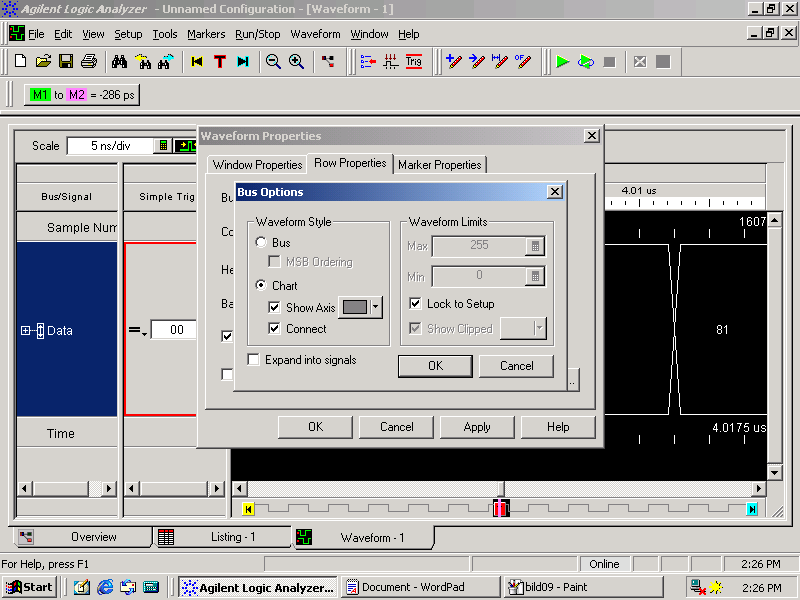The height and width of the screenshot is (600, 800).
Task: Click the Marker properties OF icon
Action: click(x=522, y=62)
